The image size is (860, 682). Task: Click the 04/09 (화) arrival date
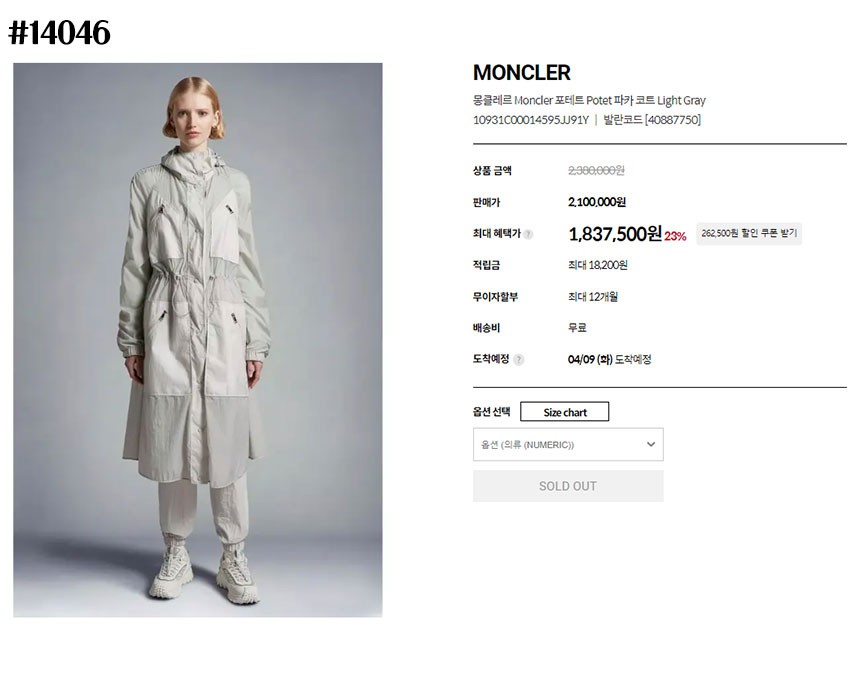pos(590,359)
